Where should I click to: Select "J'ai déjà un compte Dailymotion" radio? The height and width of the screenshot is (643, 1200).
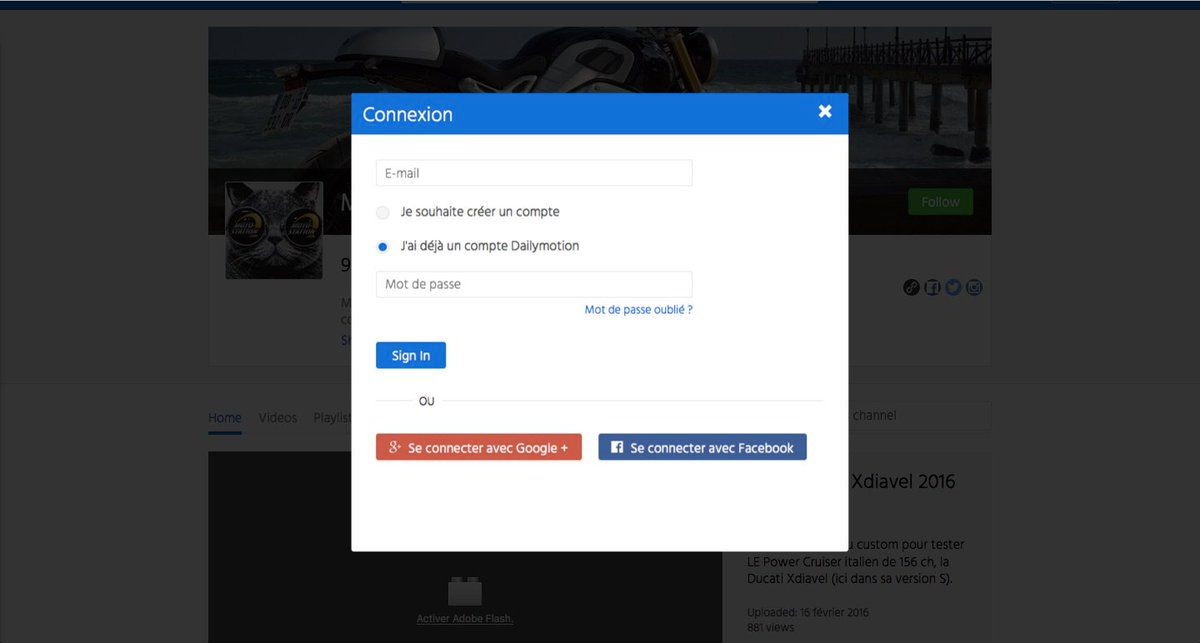coord(383,246)
